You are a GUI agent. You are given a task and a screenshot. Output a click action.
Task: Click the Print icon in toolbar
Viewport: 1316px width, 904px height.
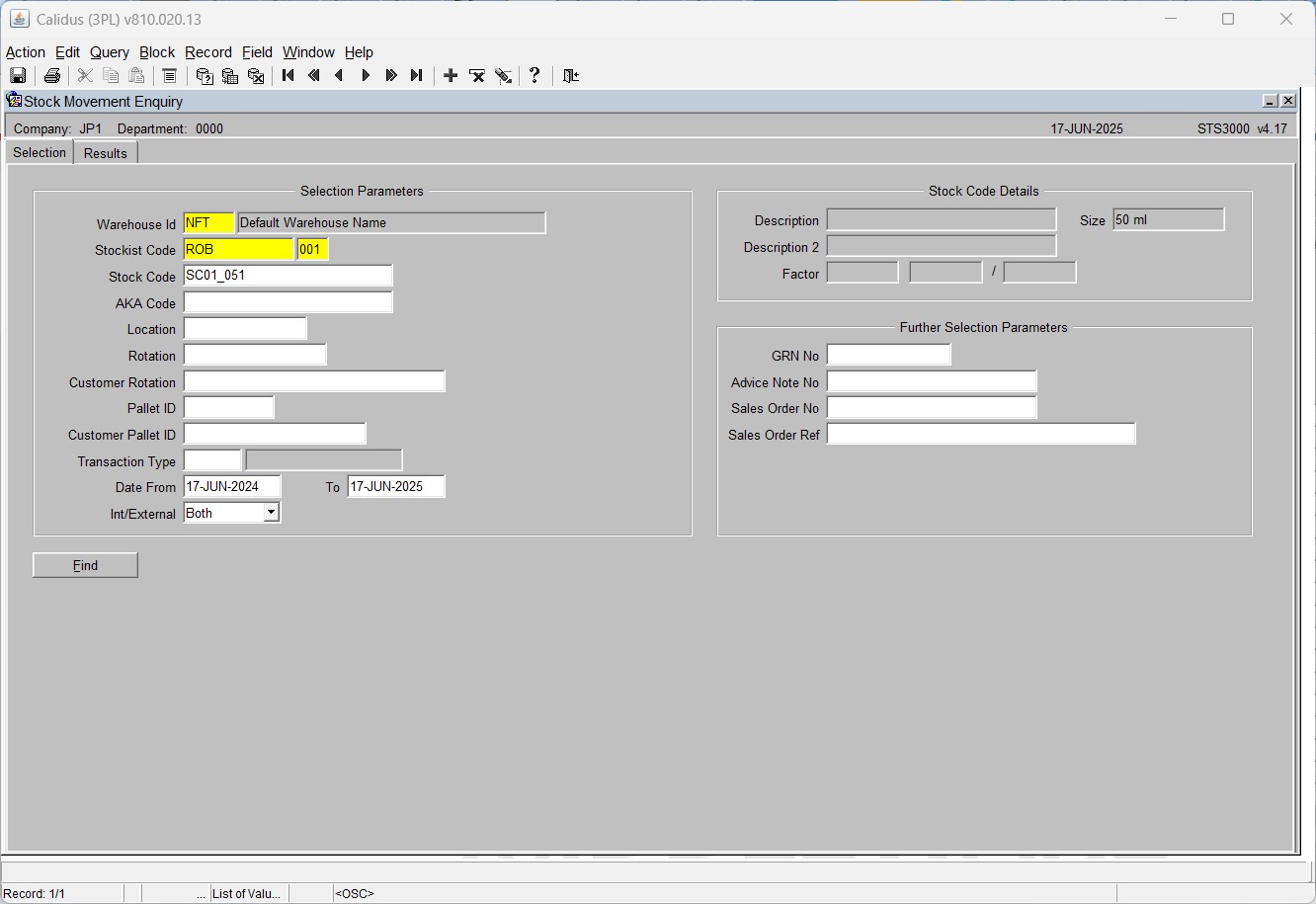52,76
